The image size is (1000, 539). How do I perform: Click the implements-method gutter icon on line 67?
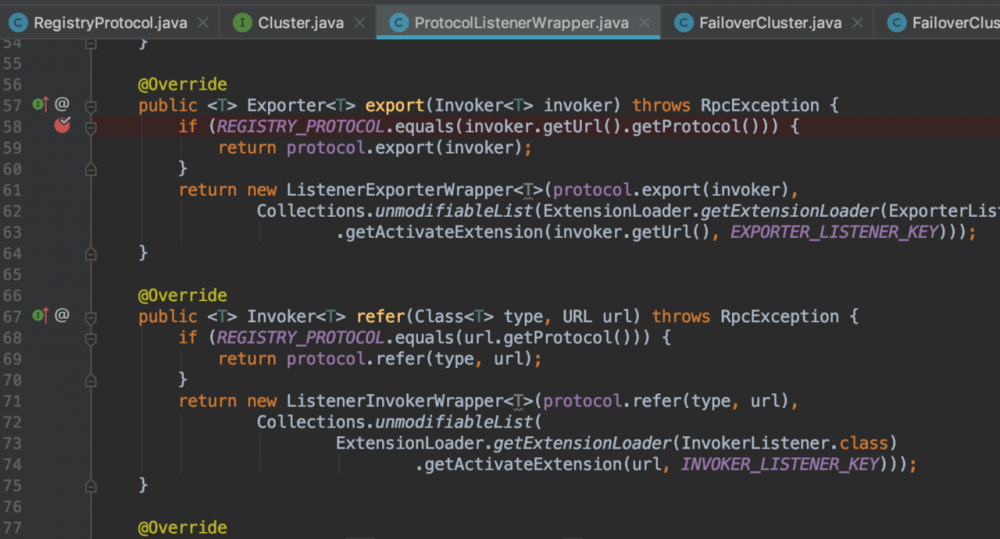[x=41, y=315]
